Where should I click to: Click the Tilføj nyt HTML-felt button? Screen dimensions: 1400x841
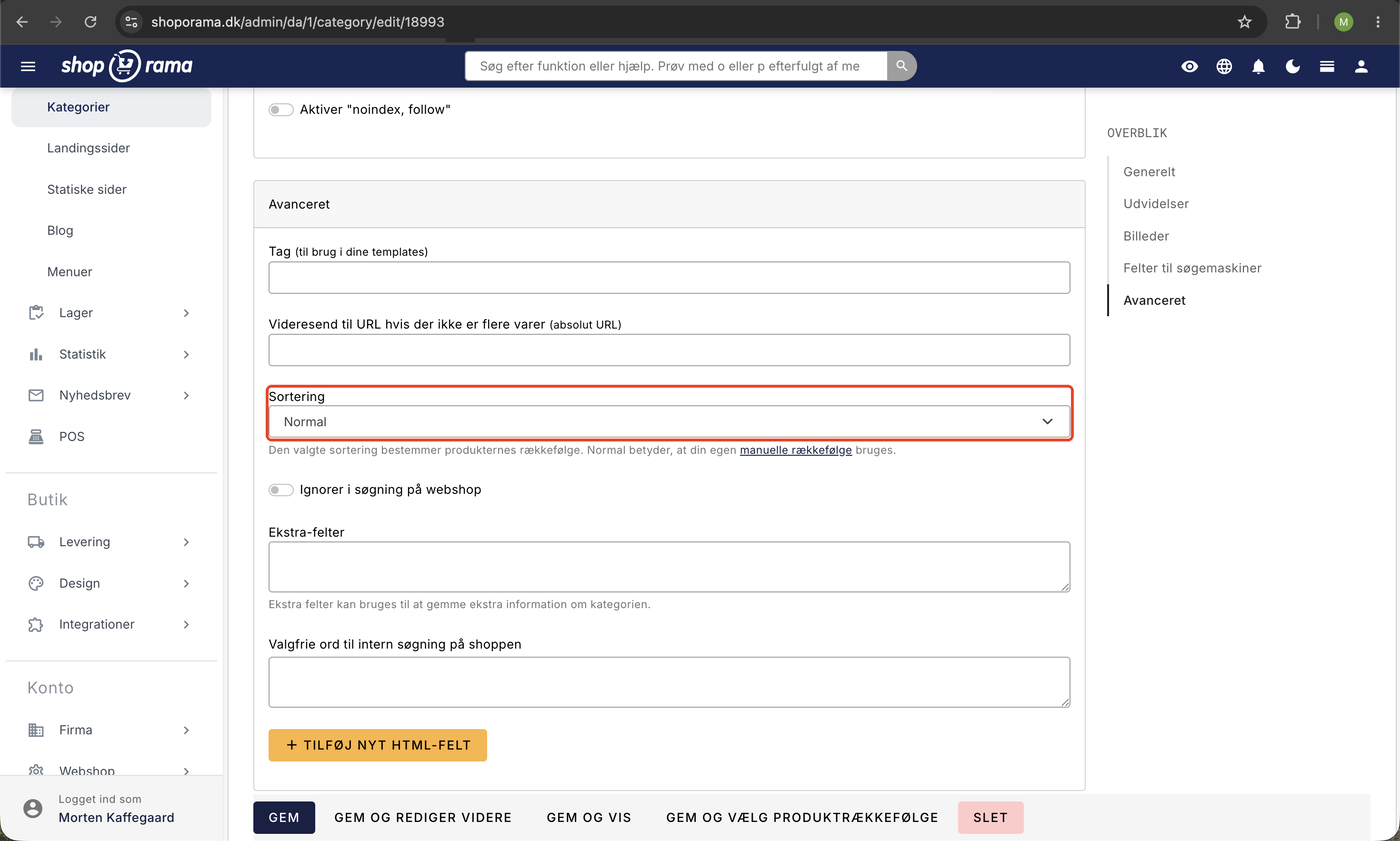coord(378,745)
